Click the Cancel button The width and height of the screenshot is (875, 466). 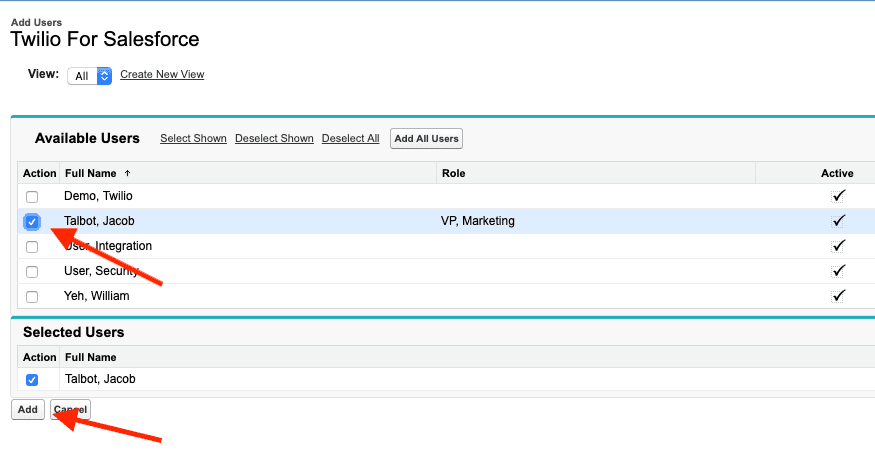point(70,409)
